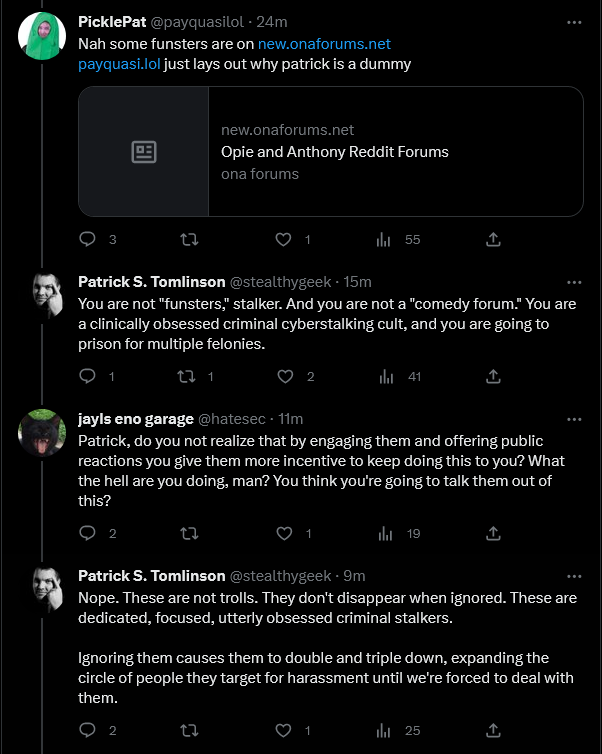Screen dimensions: 602x754
Task: Open PicklePat's profile picture
Action: coord(43,37)
